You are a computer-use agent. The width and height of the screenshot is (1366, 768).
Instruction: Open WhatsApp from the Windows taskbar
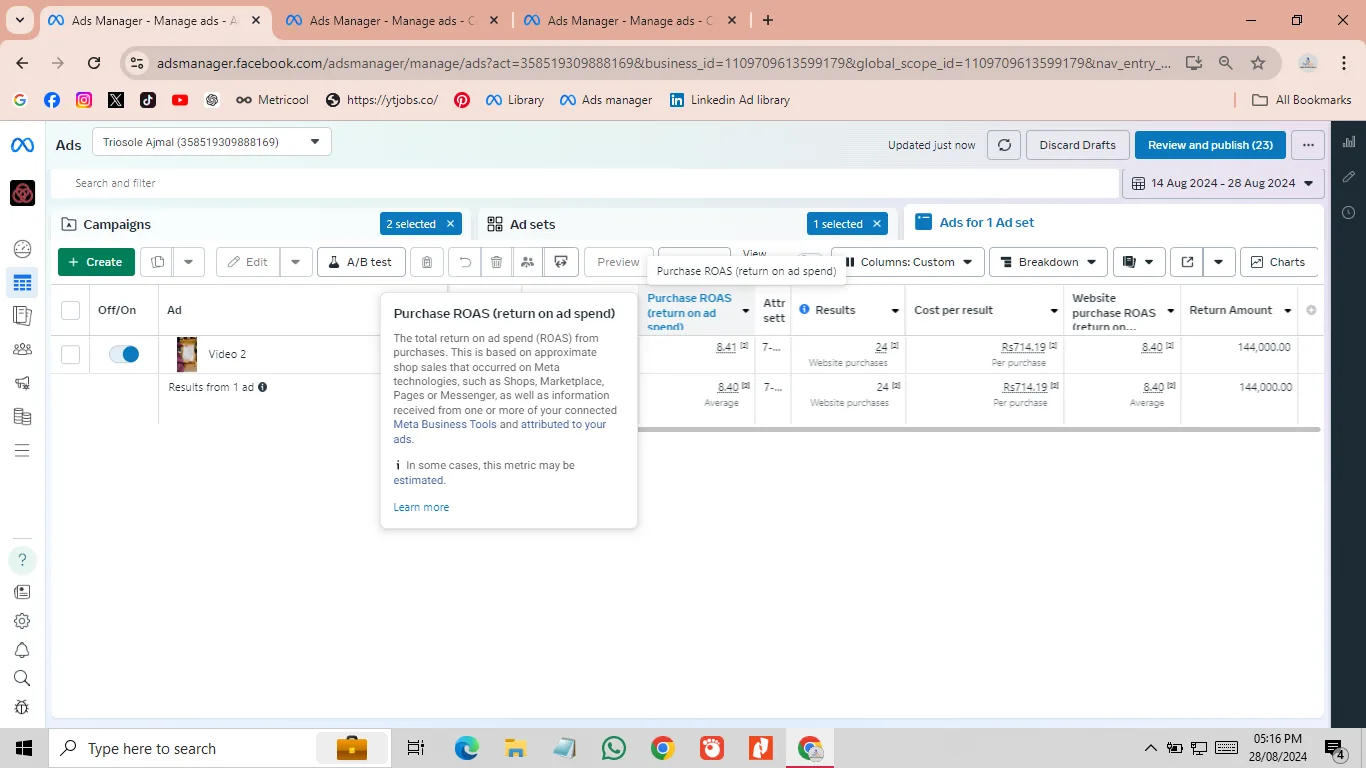[x=613, y=748]
